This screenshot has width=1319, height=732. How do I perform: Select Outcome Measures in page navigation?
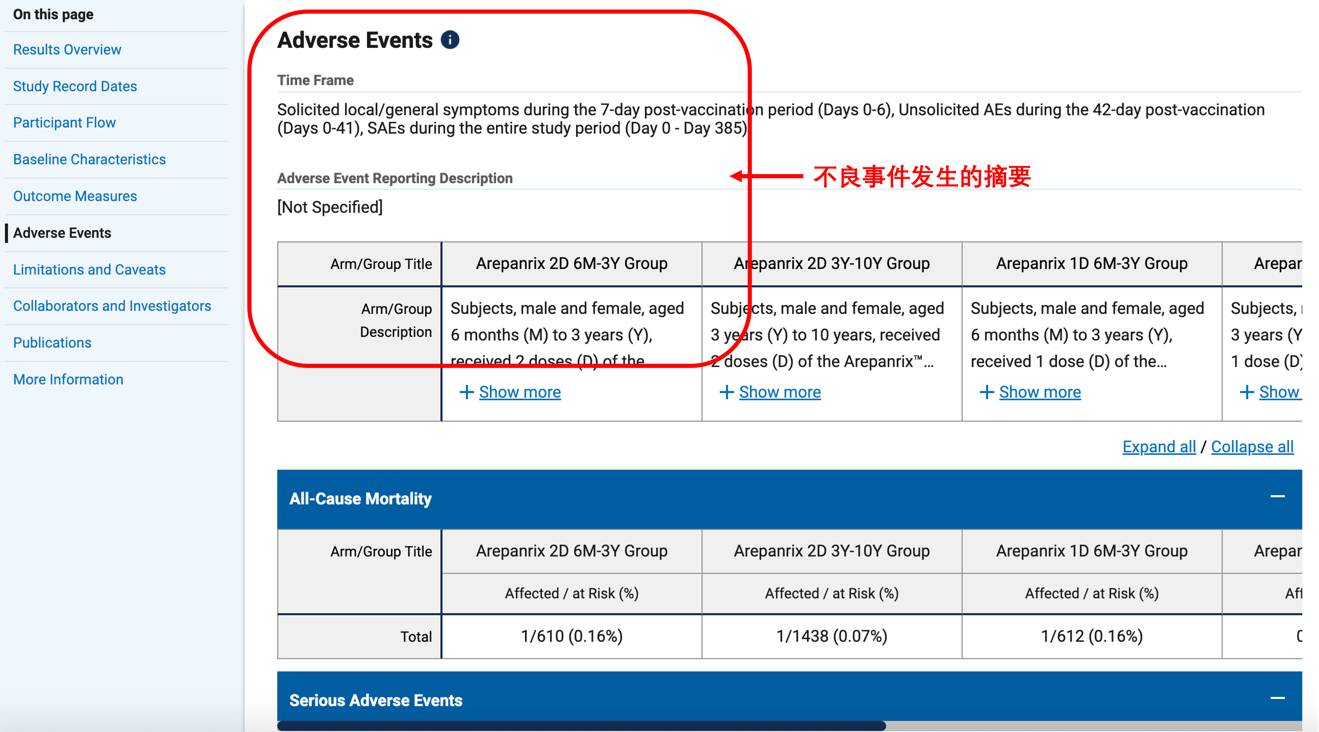(x=75, y=196)
